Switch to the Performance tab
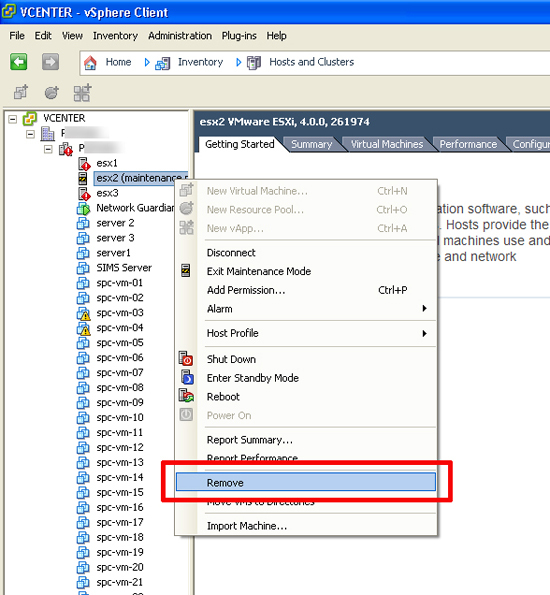Screen dimensions: 550x595 coord(468,144)
